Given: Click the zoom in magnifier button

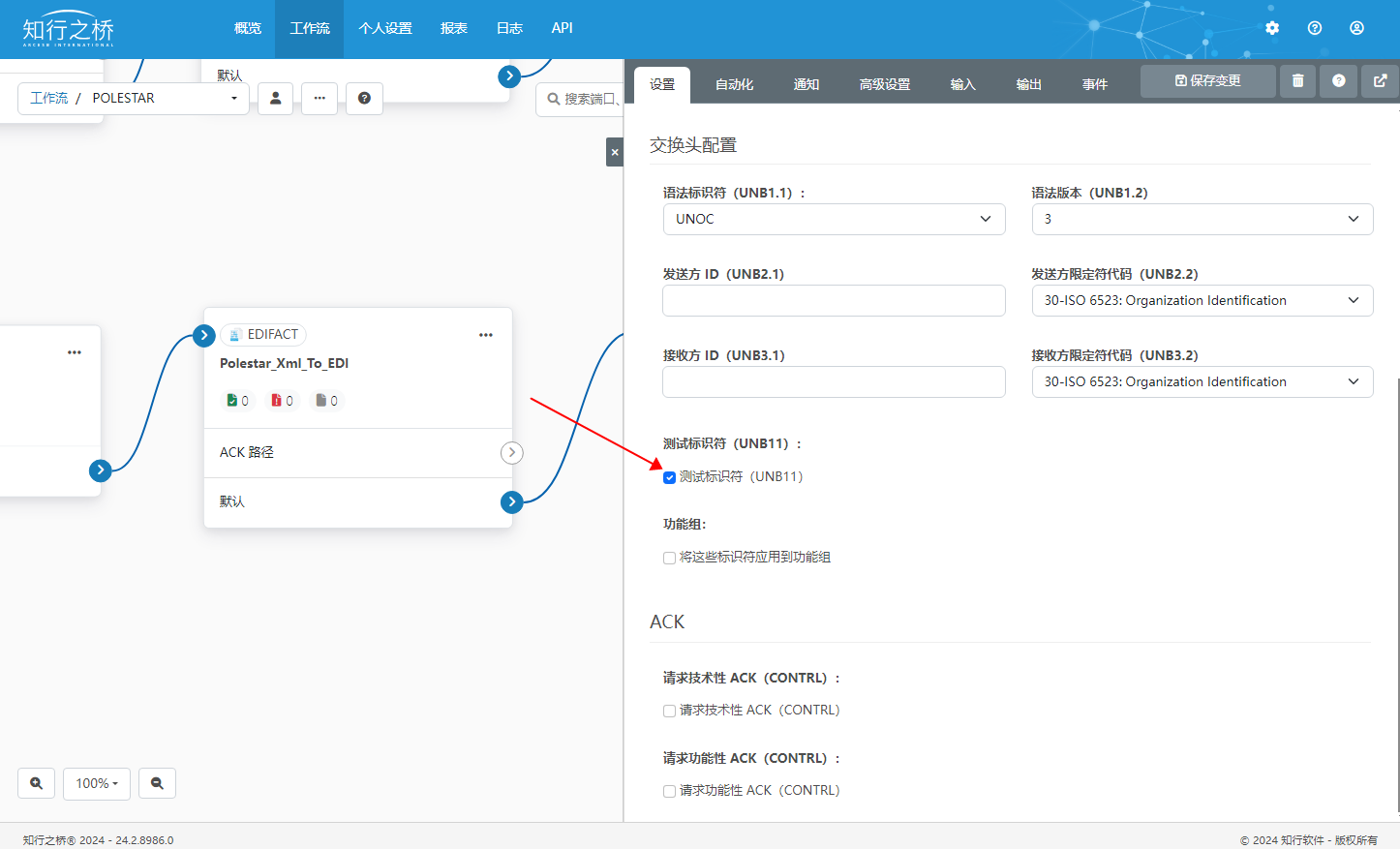Looking at the screenshot, I should [37, 783].
